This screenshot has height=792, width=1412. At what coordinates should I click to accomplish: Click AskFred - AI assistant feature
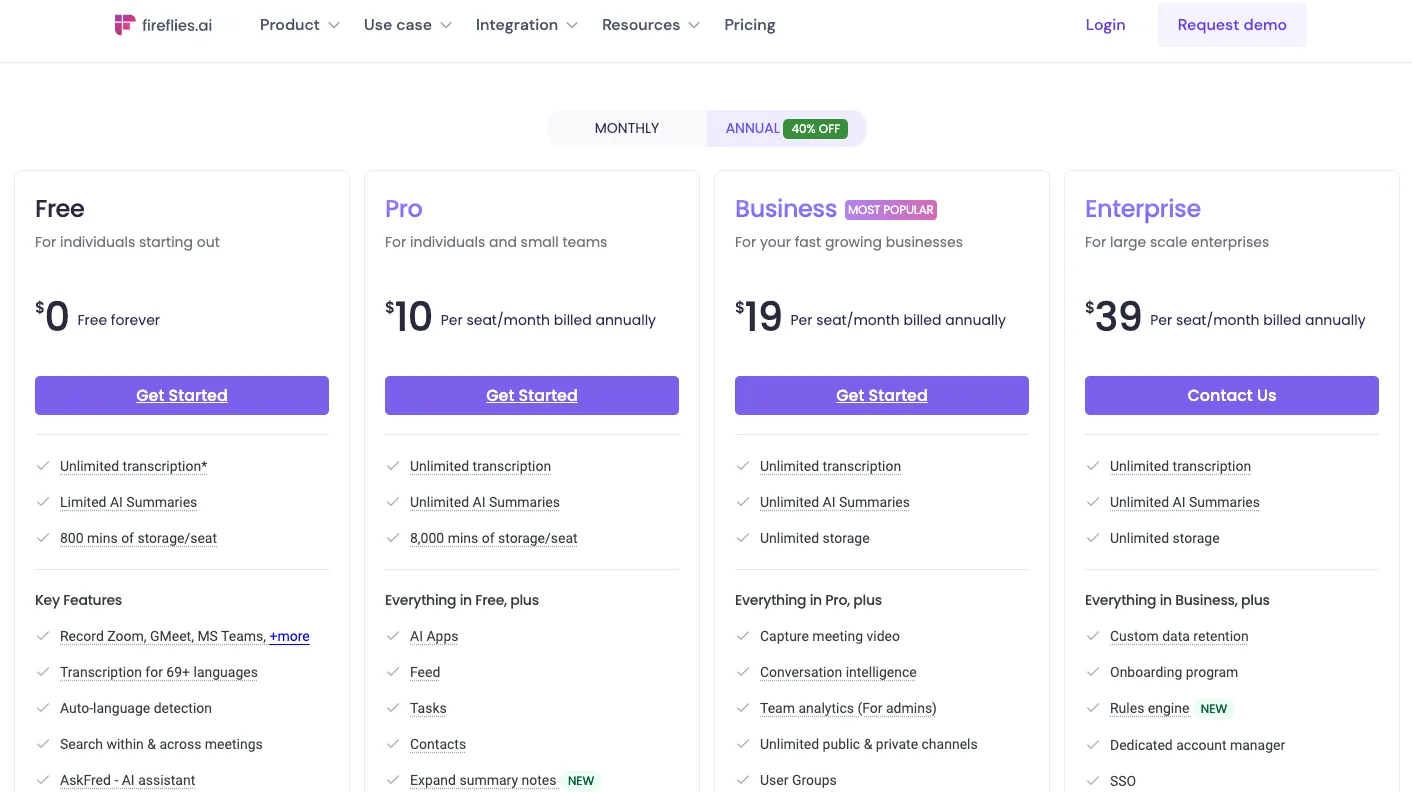[x=127, y=780]
